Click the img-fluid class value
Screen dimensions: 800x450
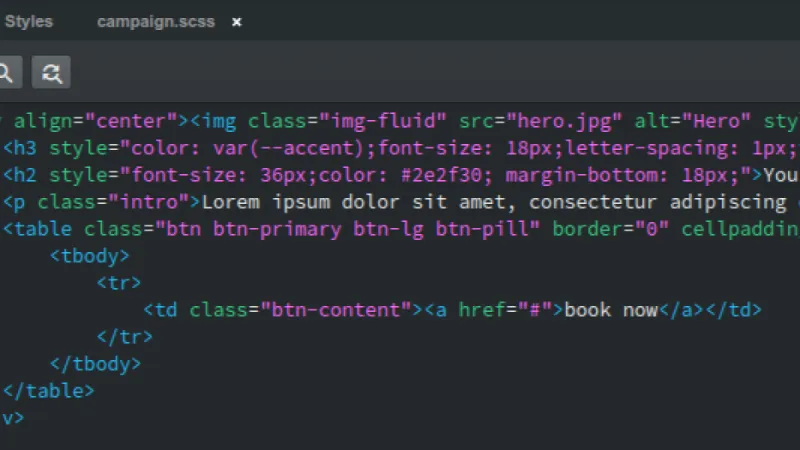(383, 121)
